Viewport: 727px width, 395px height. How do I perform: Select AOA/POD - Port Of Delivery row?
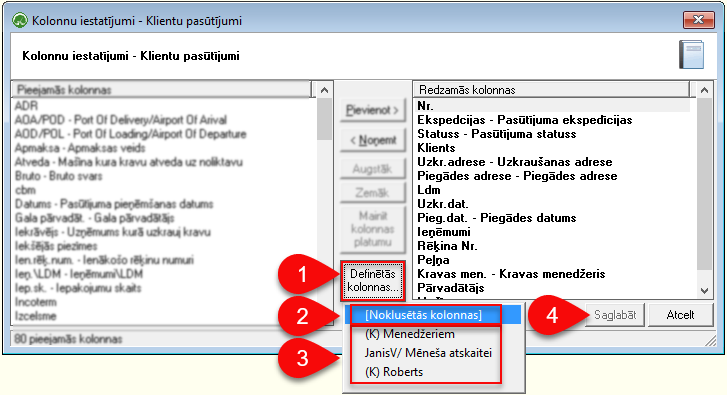pyautogui.click(x=164, y=120)
